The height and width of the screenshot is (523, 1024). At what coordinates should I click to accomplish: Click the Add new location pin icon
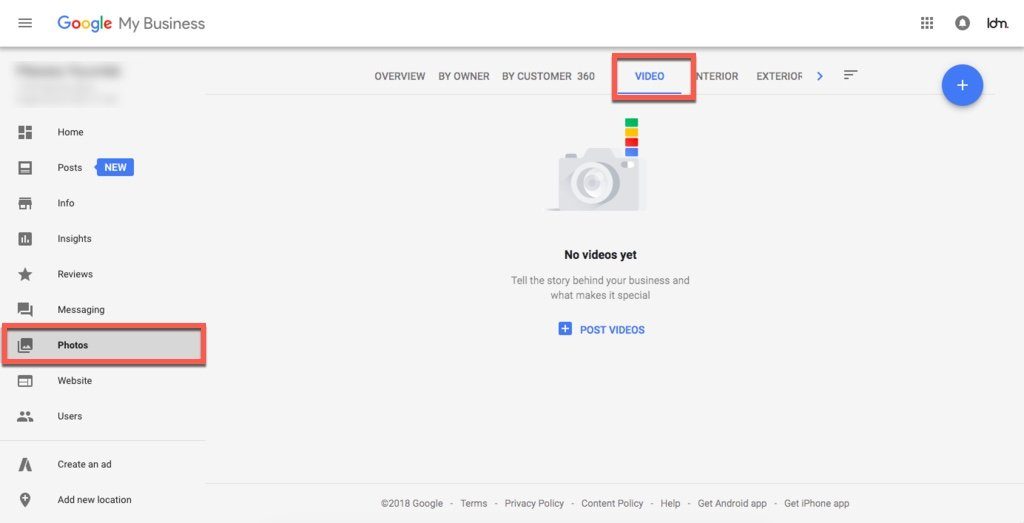coord(25,500)
